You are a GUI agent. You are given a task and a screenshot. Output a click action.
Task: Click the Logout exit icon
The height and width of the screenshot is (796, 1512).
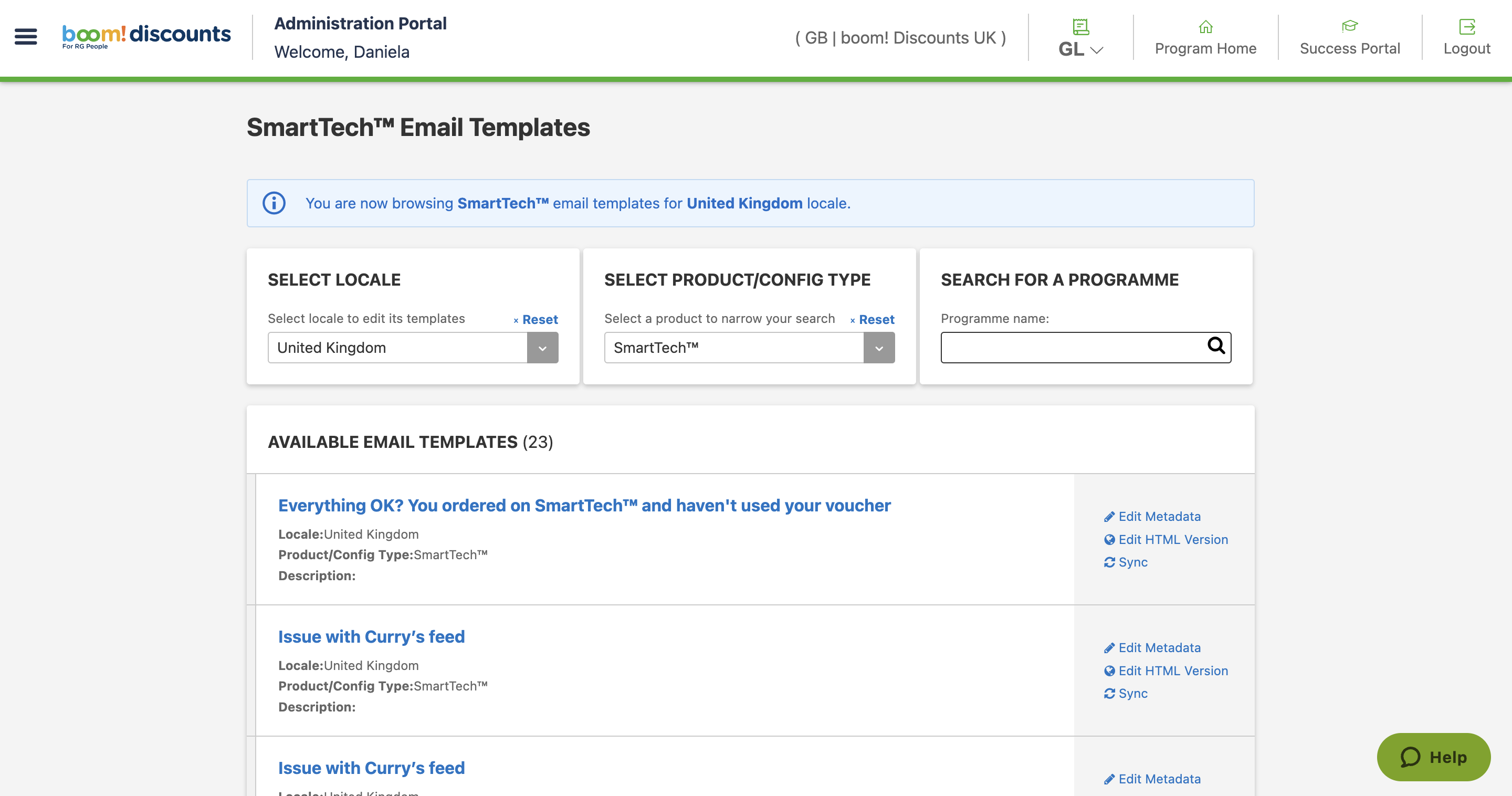[1467, 26]
